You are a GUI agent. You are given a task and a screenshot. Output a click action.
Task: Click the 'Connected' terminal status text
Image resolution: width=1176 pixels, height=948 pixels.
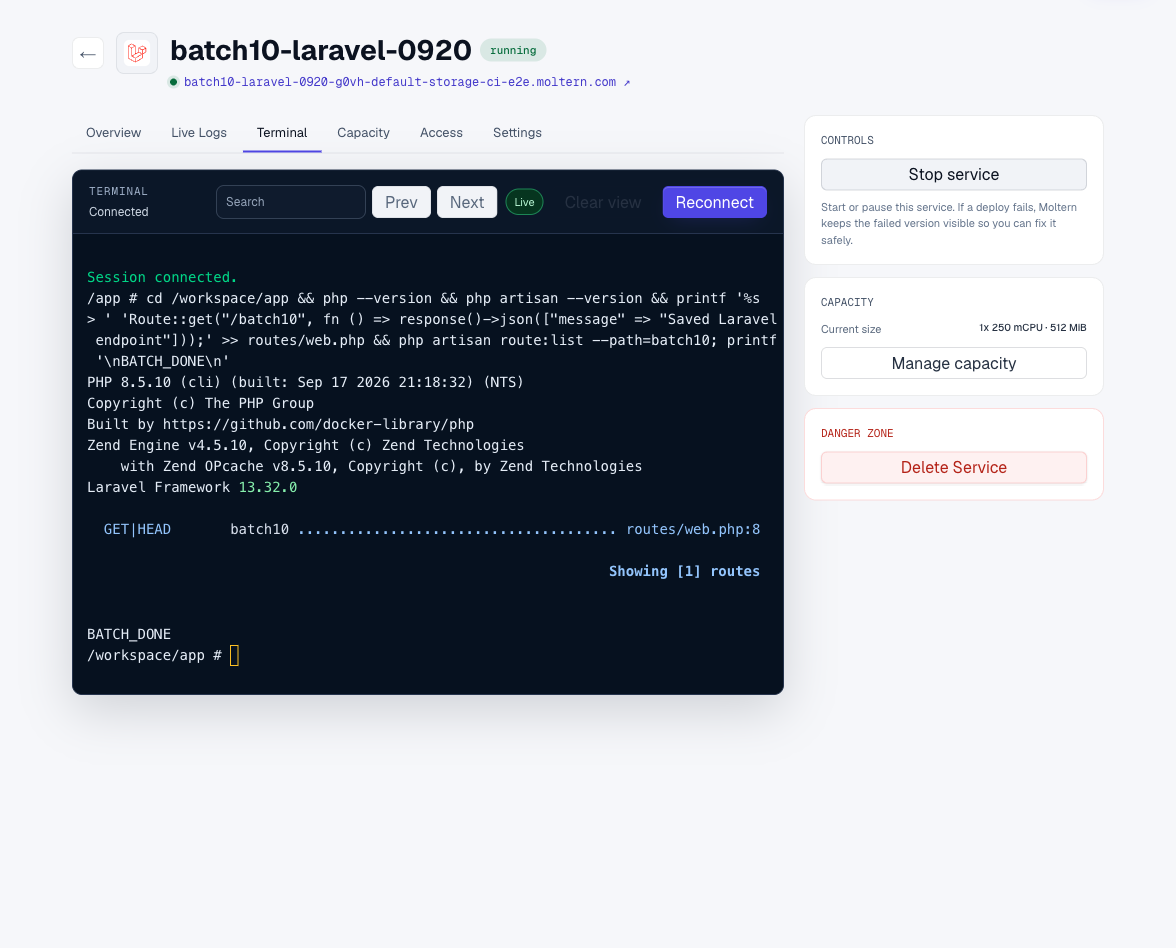(x=118, y=212)
